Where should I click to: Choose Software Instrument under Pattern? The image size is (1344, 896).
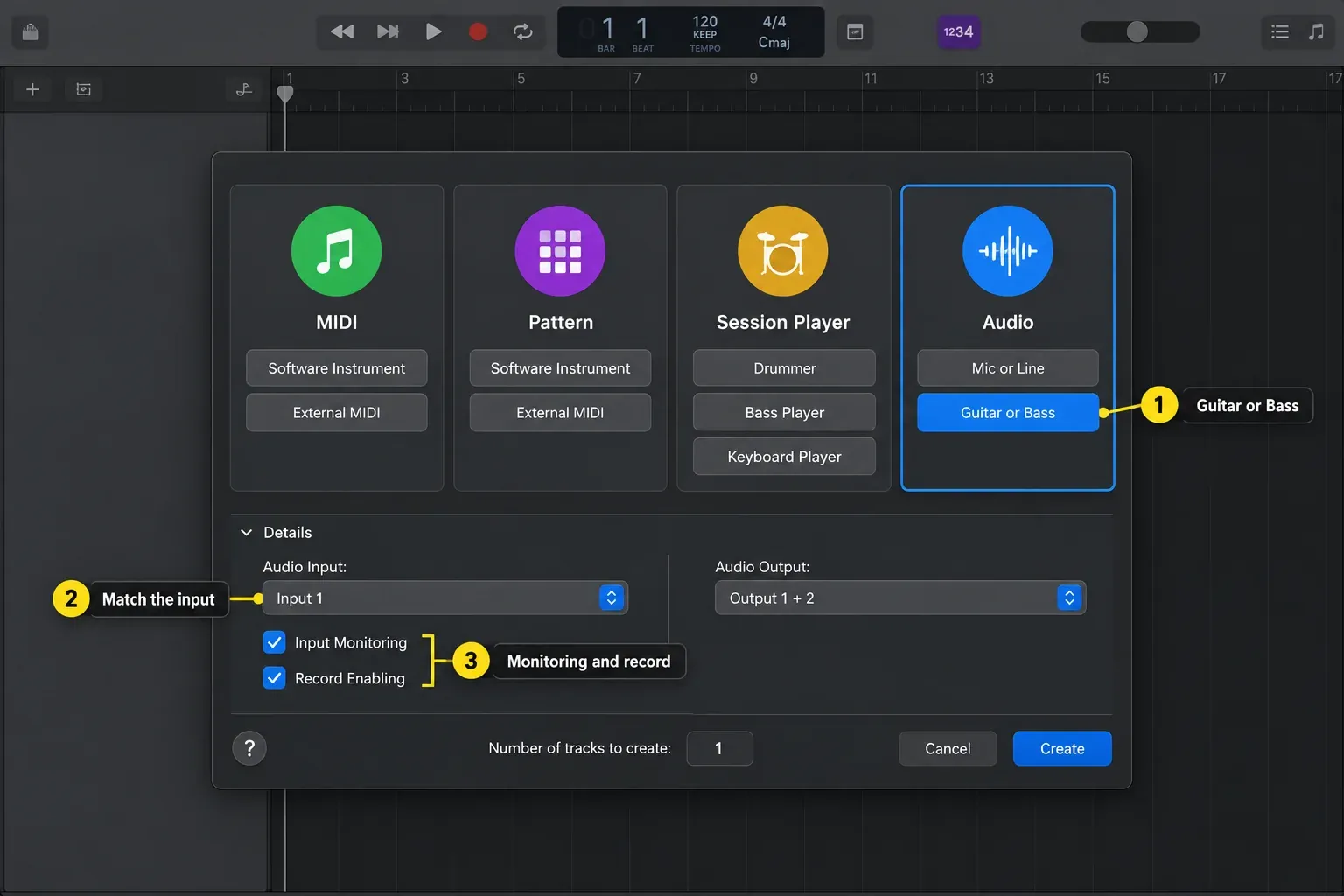click(x=561, y=368)
